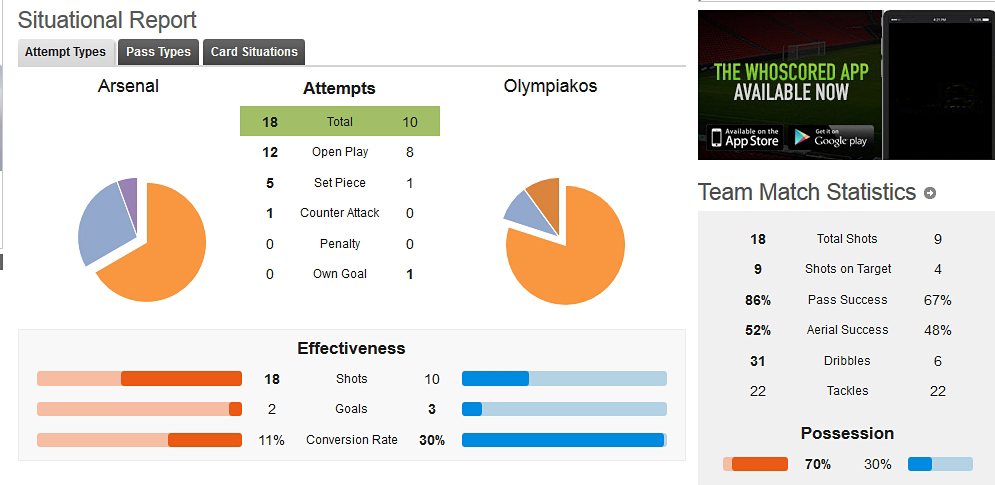Image resolution: width=995 pixels, height=485 pixels.
Task: Click Arsenal's orange Shots effectiveness bar
Action: pyautogui.click(x=140, y=379)
